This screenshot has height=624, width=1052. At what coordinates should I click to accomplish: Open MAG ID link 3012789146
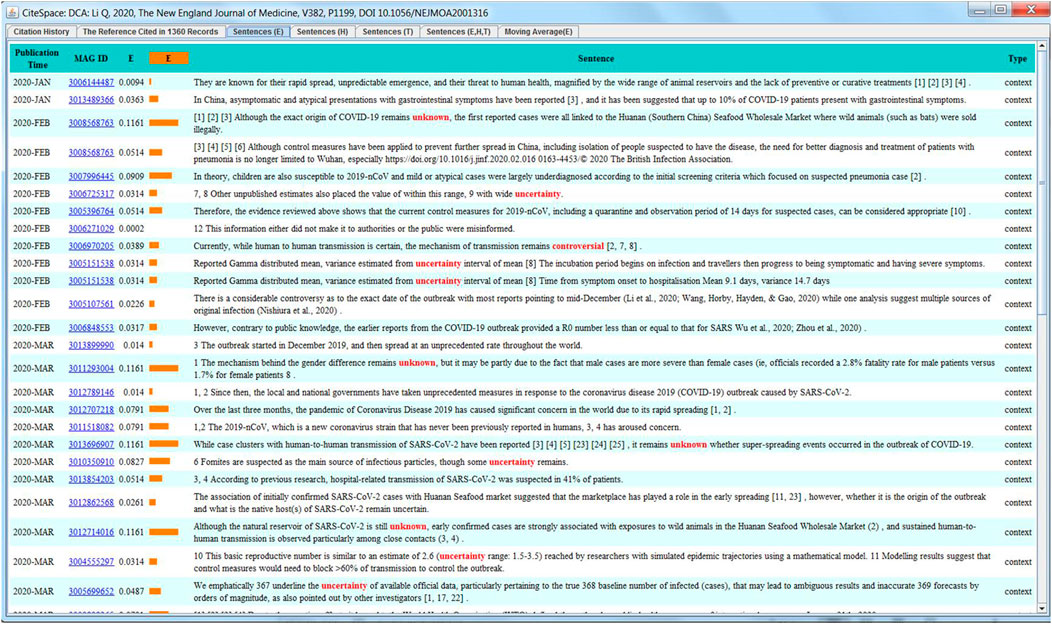pyautogui.click(x=91, y=393)
